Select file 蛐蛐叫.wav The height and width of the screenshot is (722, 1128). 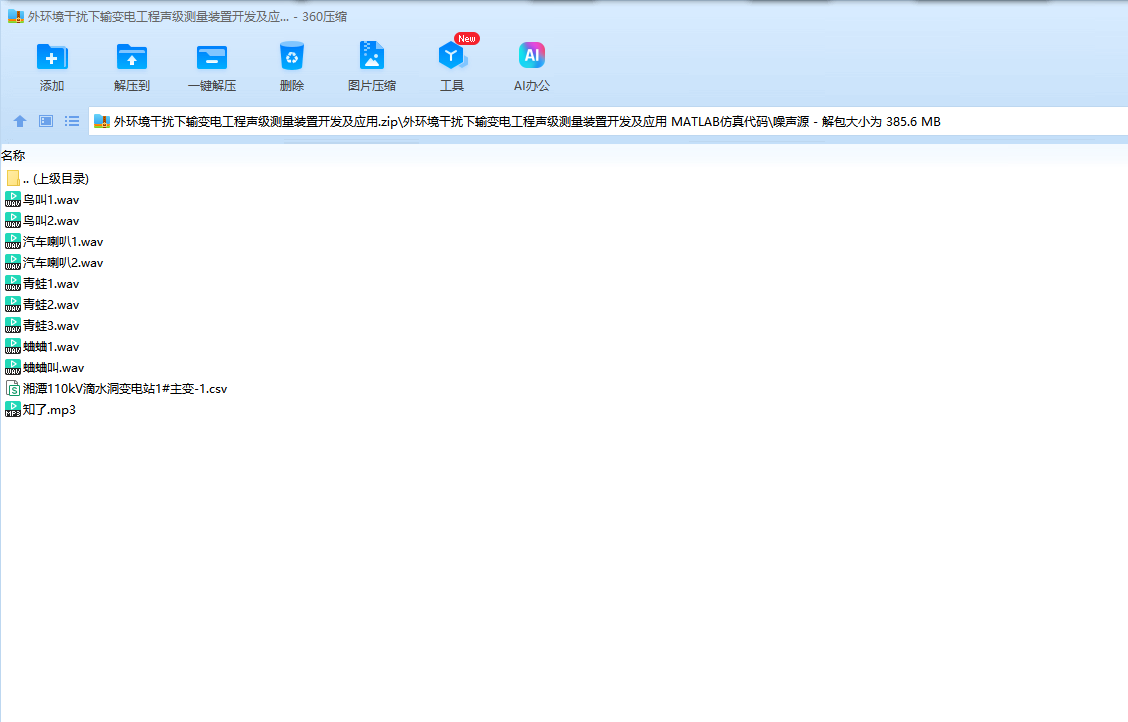click(45, 367)
